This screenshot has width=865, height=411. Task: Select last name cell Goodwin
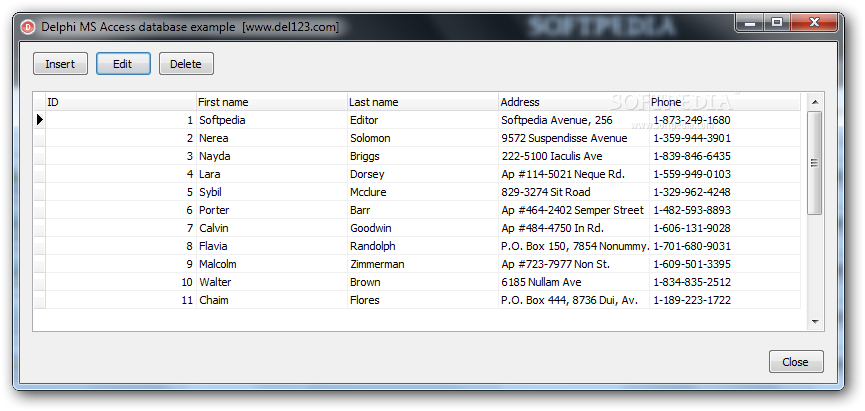point(423,228)
